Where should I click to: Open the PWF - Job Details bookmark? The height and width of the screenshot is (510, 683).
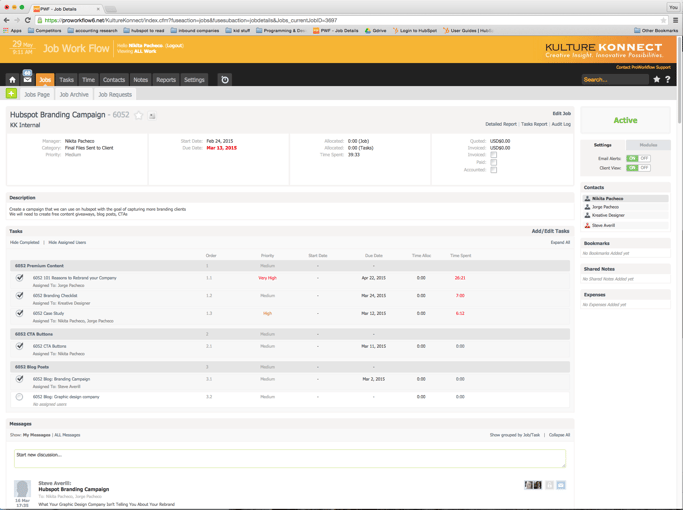click(x=336, y=30)
